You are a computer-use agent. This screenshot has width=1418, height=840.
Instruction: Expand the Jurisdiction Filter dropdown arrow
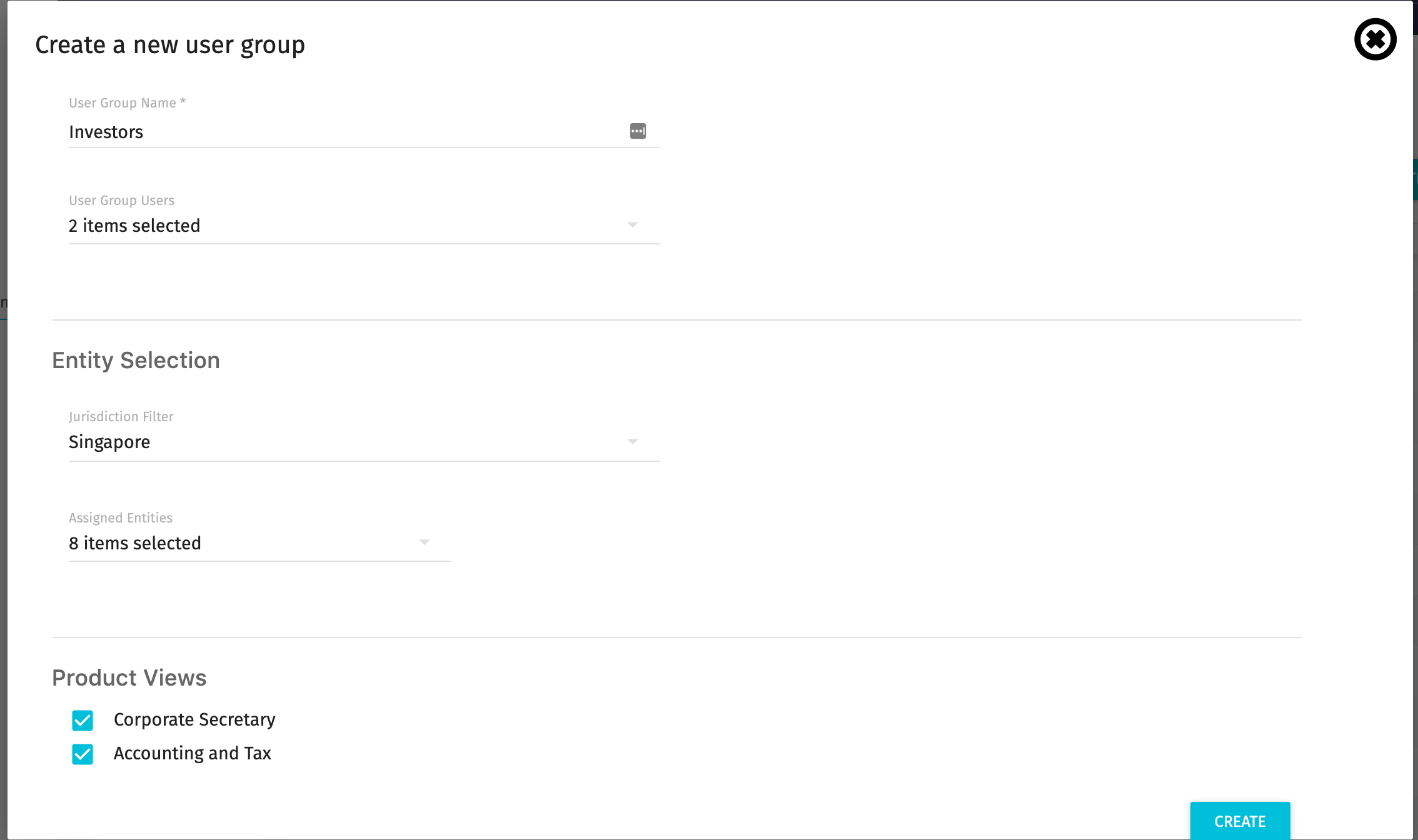(633, 442)
